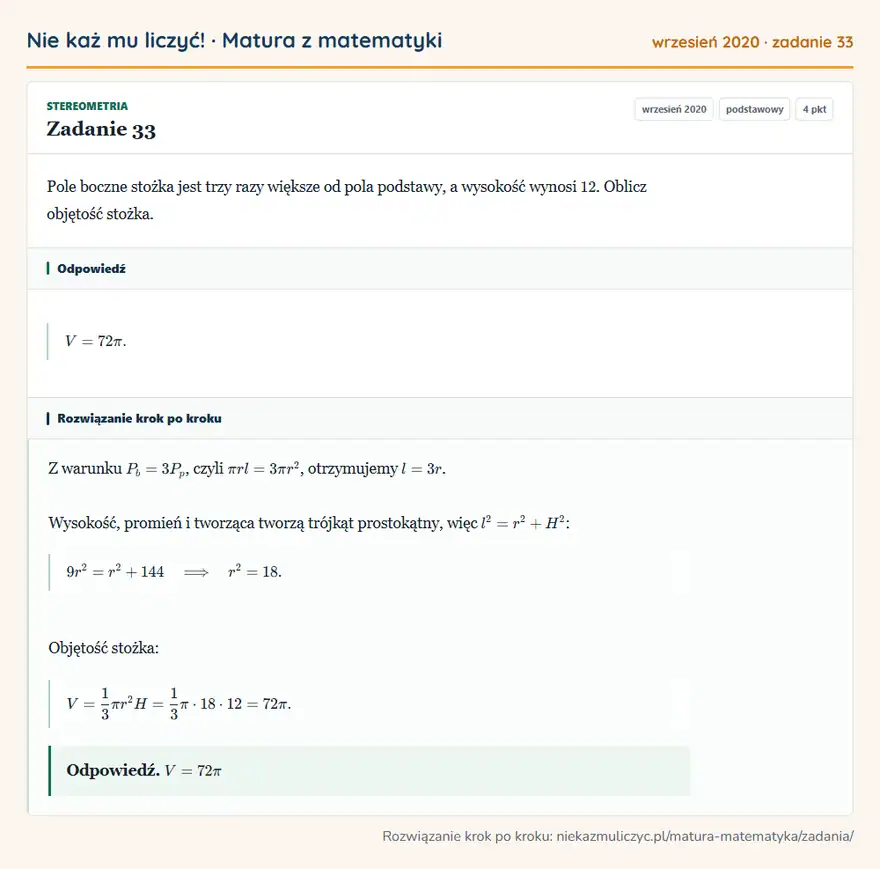This screenshot has width=880, height=869.
Task: Click the STEREOMETRIA category label
Action: 87,106
